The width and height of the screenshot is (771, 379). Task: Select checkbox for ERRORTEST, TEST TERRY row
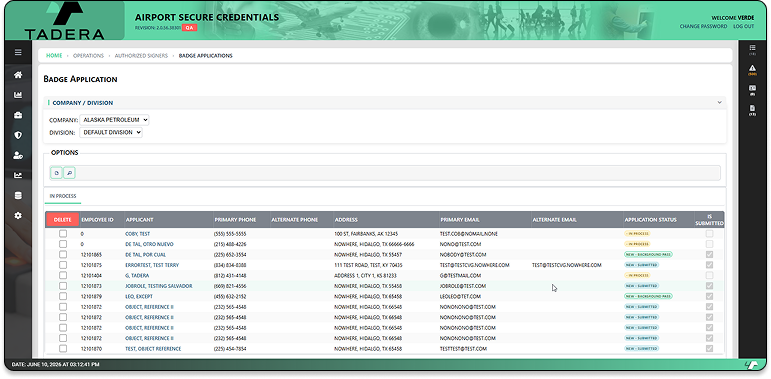point(63,265)
